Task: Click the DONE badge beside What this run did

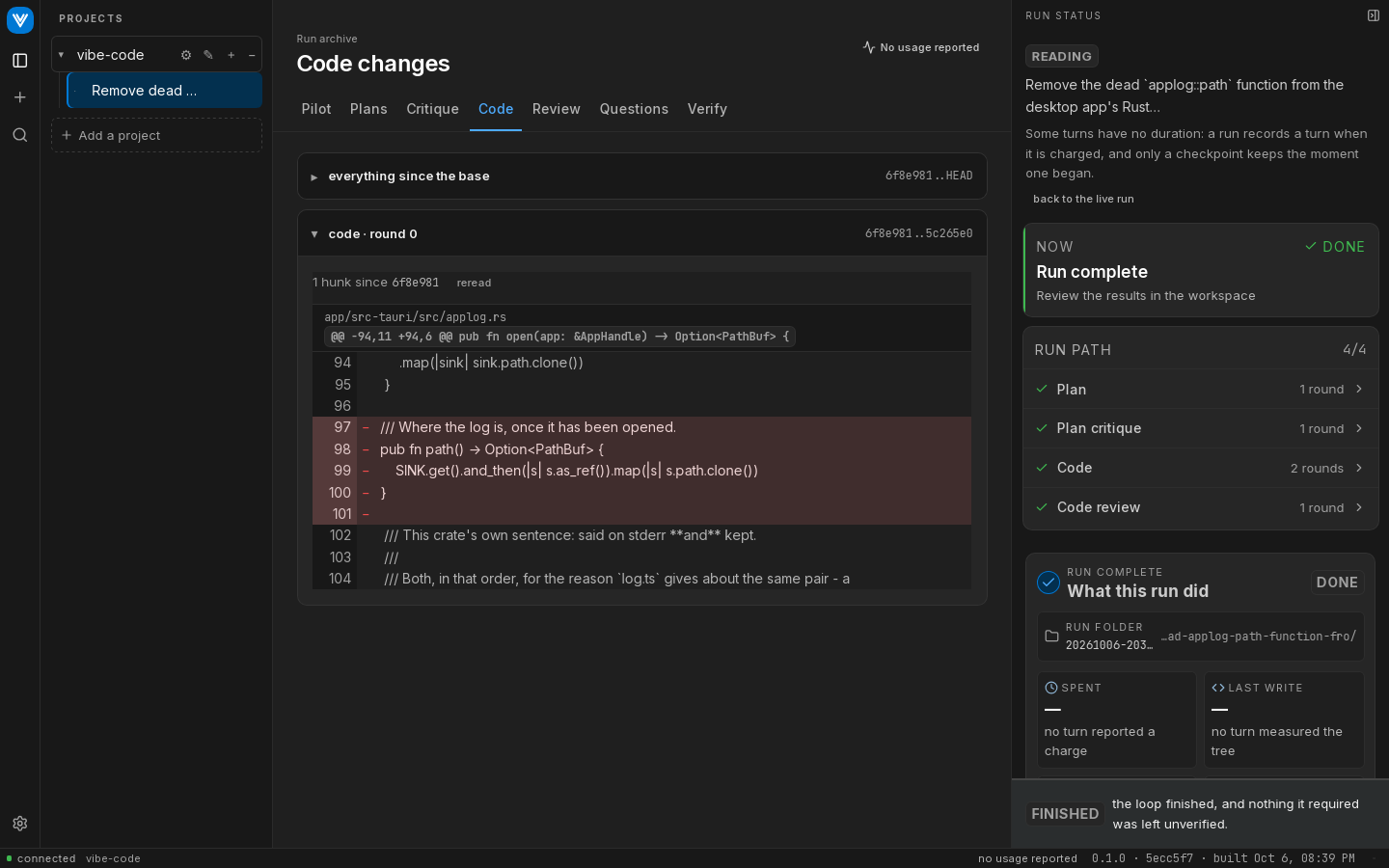Action: 1337,583
